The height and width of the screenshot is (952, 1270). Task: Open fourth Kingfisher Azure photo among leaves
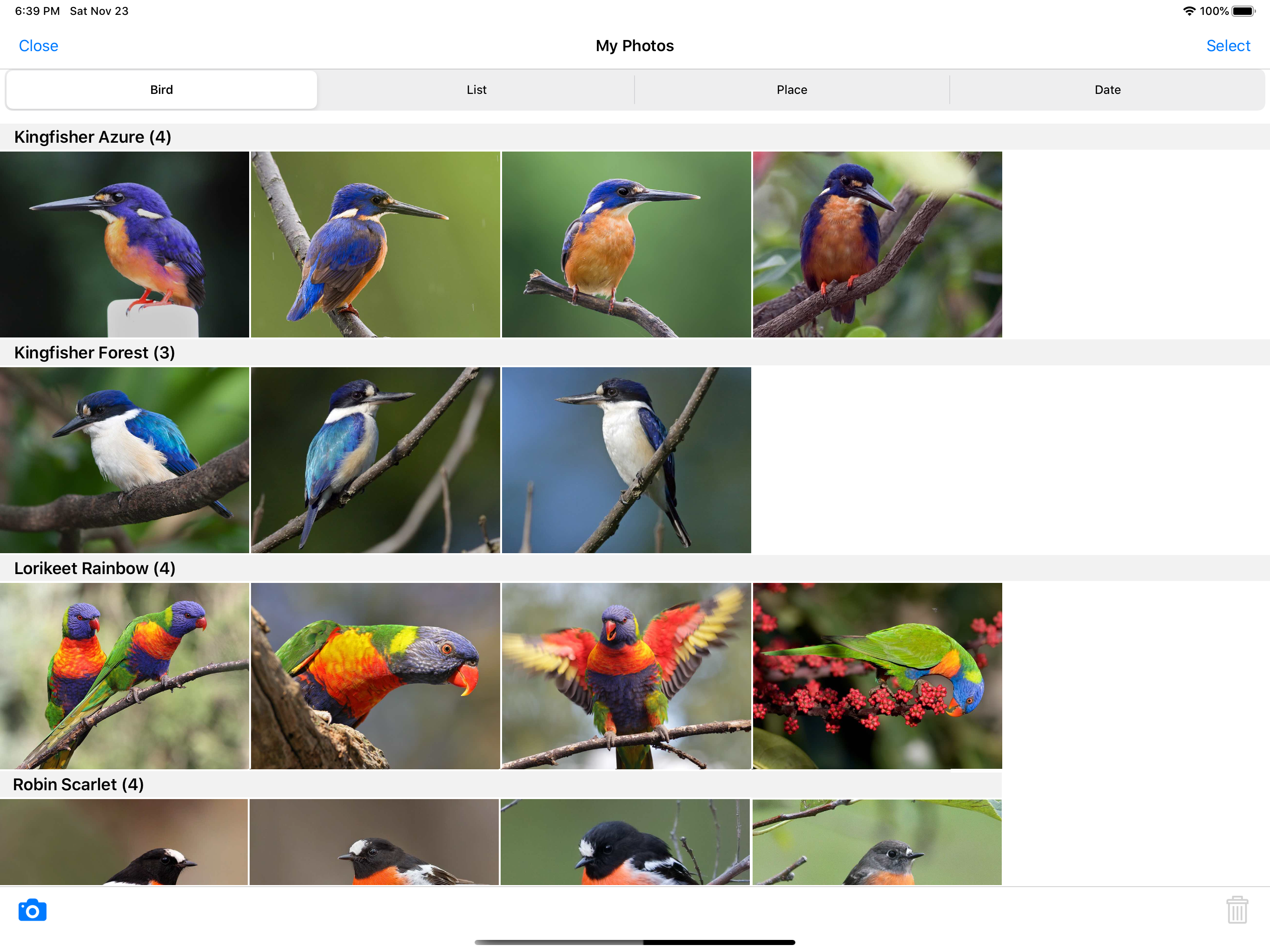877,244
